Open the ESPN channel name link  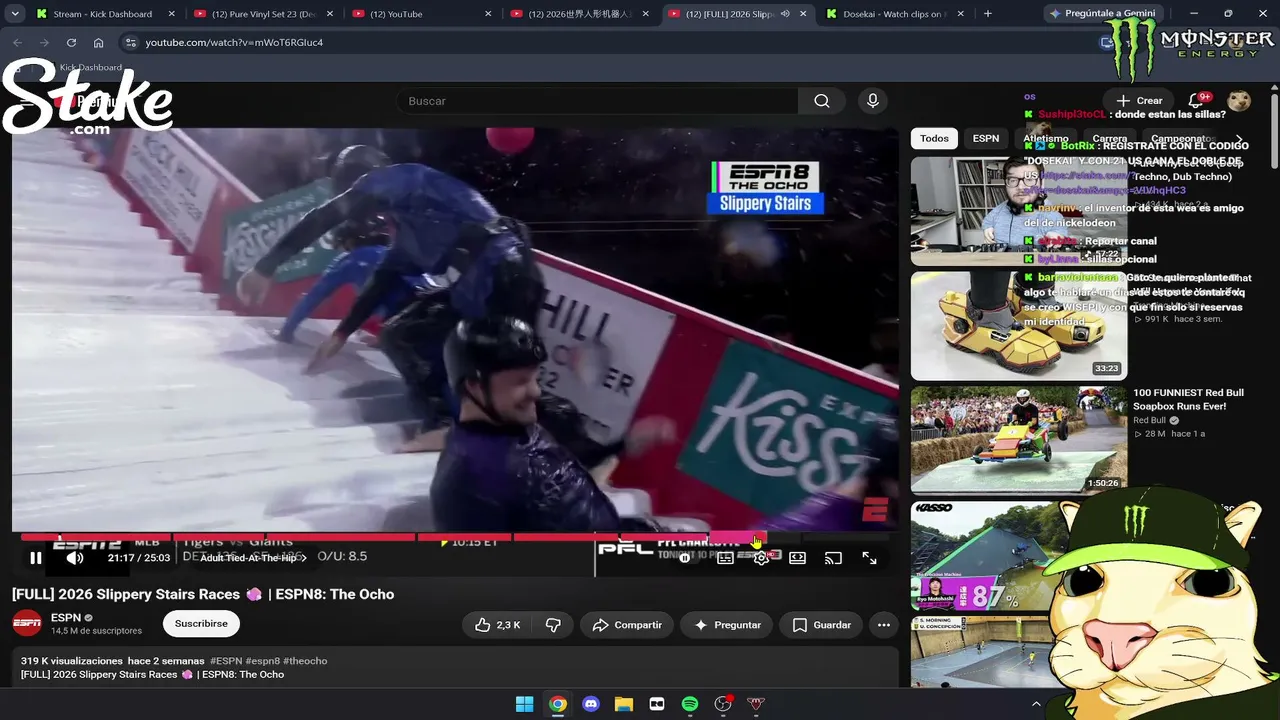pyautogui.click(x=66, y=618)
